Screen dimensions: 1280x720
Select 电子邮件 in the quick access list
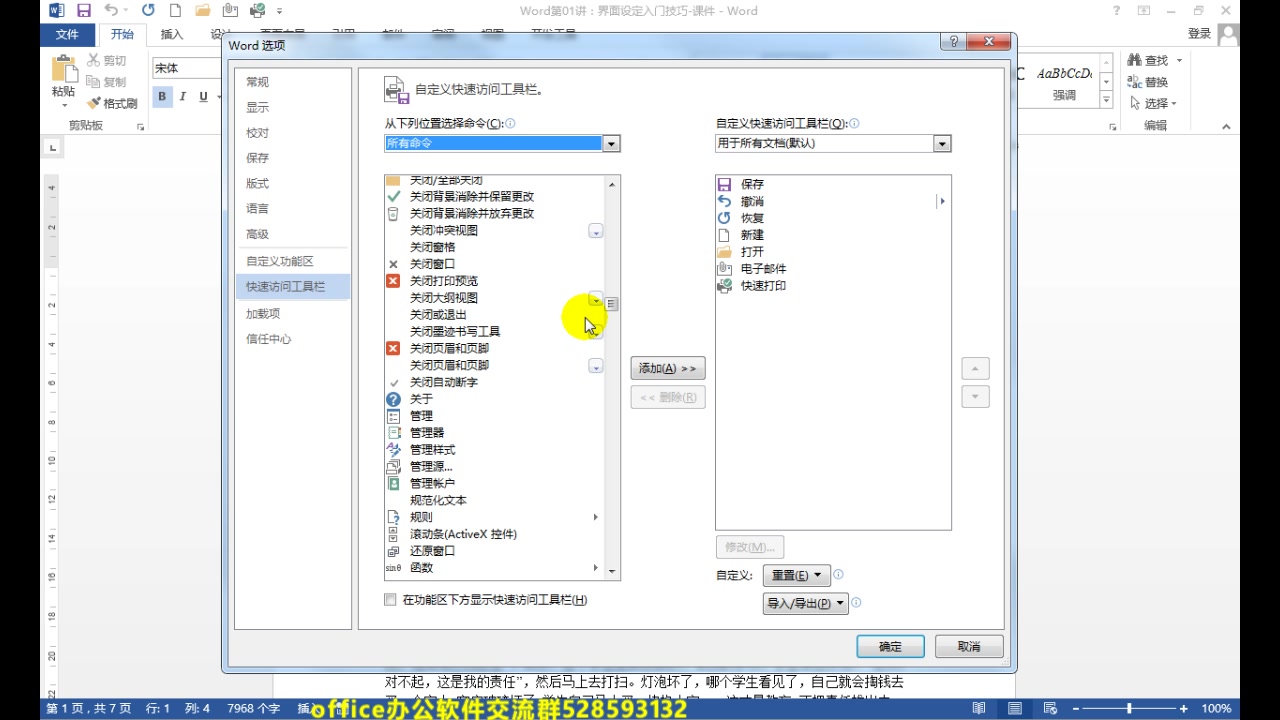pos(832,269)
